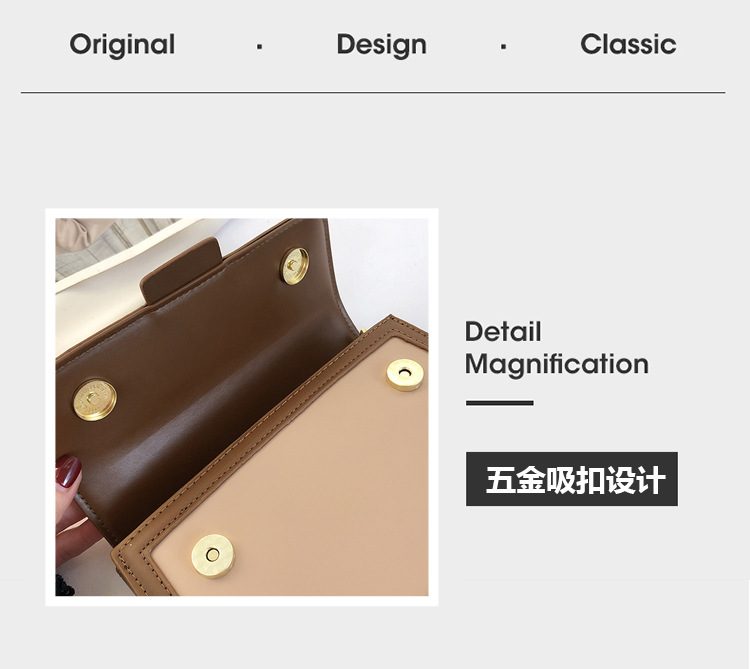
Task: Click the "Classic" header word
Action: 628,44
